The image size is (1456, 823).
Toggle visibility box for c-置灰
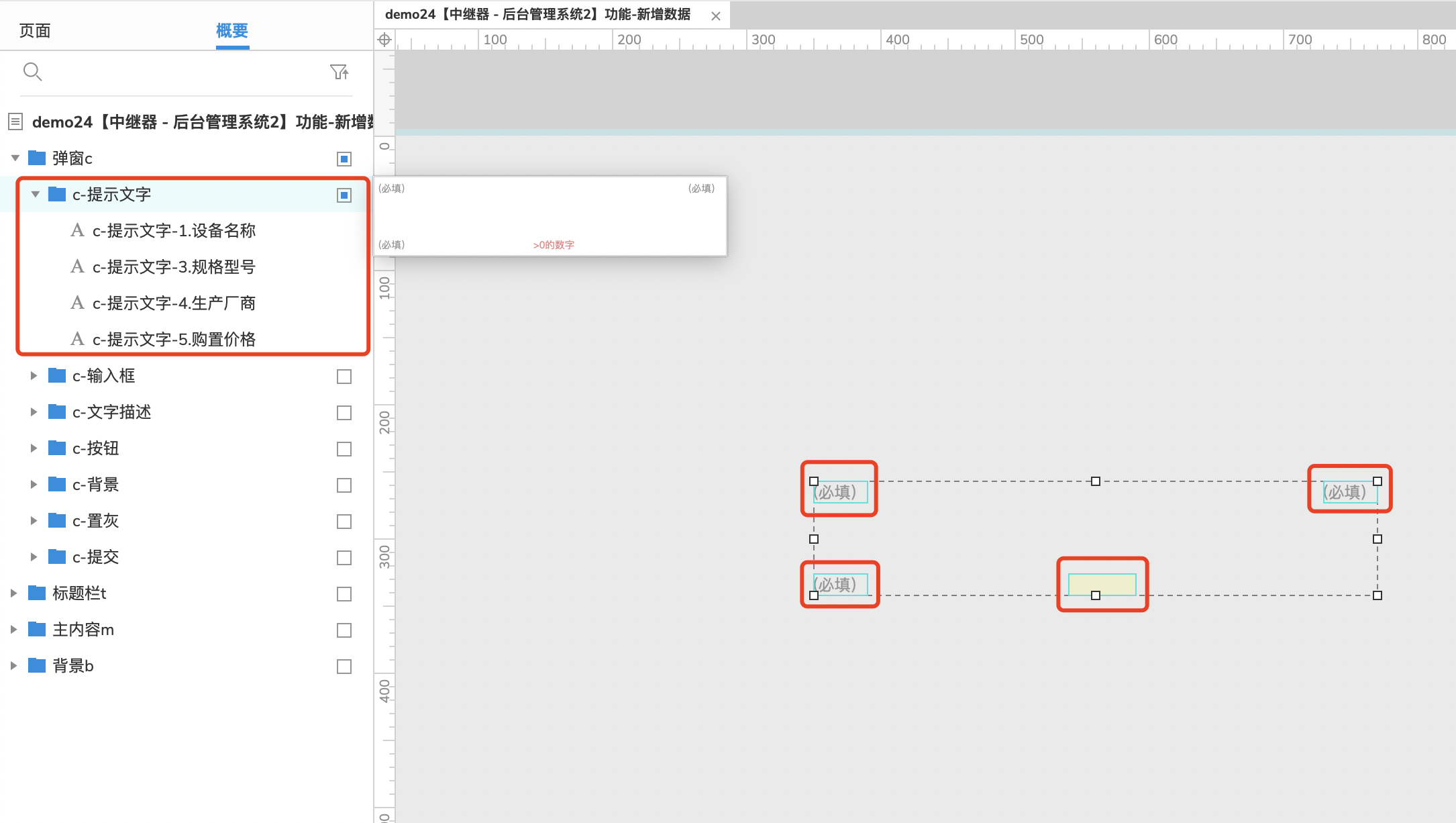pyautogui.click(x=344, y=522)
